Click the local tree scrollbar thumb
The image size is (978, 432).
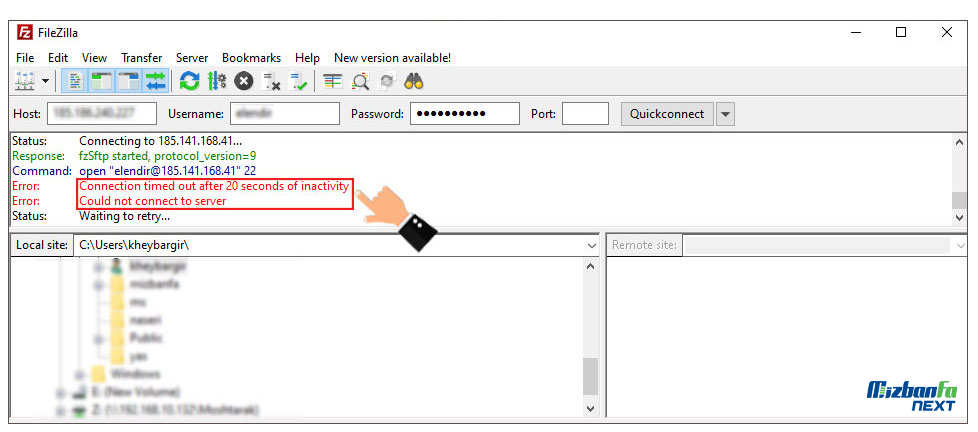click(x=591, y=377)
